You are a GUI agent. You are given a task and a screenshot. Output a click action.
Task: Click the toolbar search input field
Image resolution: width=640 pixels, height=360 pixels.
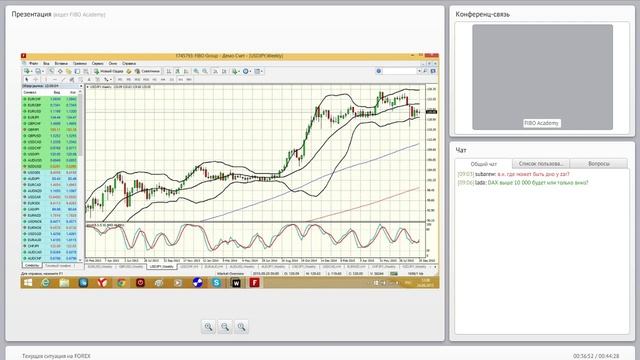pos(400,71)
